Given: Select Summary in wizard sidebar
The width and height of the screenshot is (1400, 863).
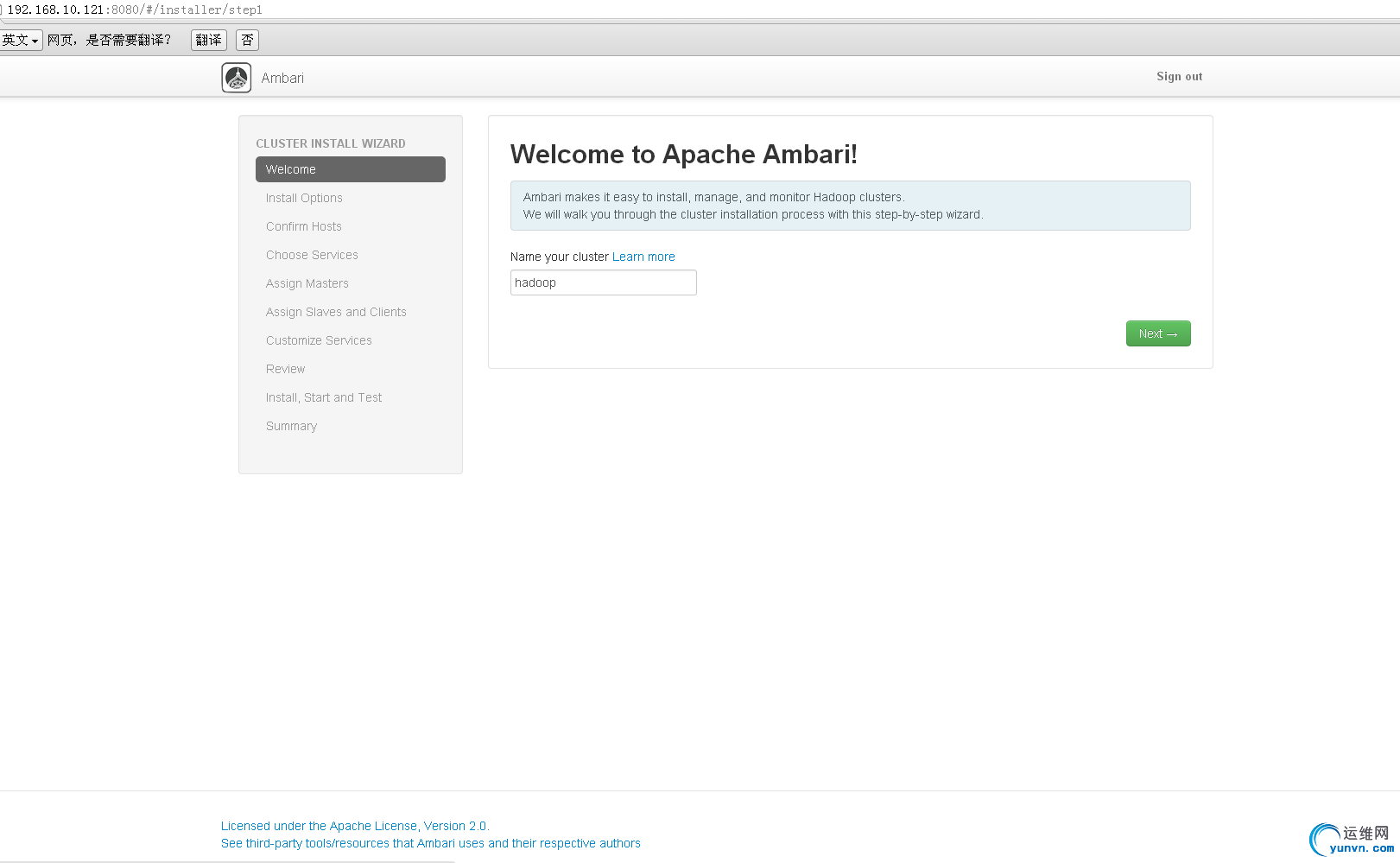Looking at the screenshot, I should coord(292,426).
